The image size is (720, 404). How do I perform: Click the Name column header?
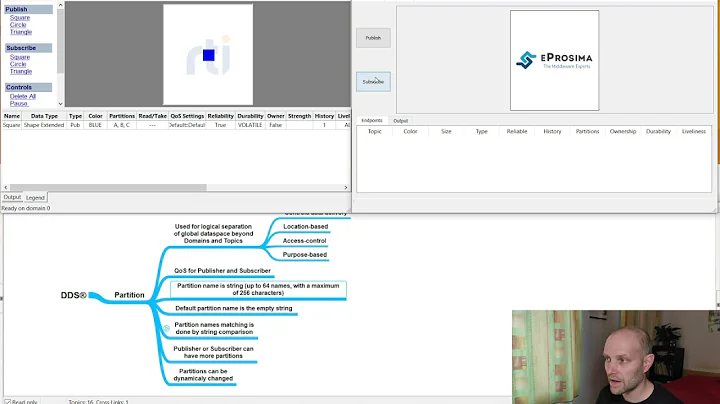[x=11, y=116]
